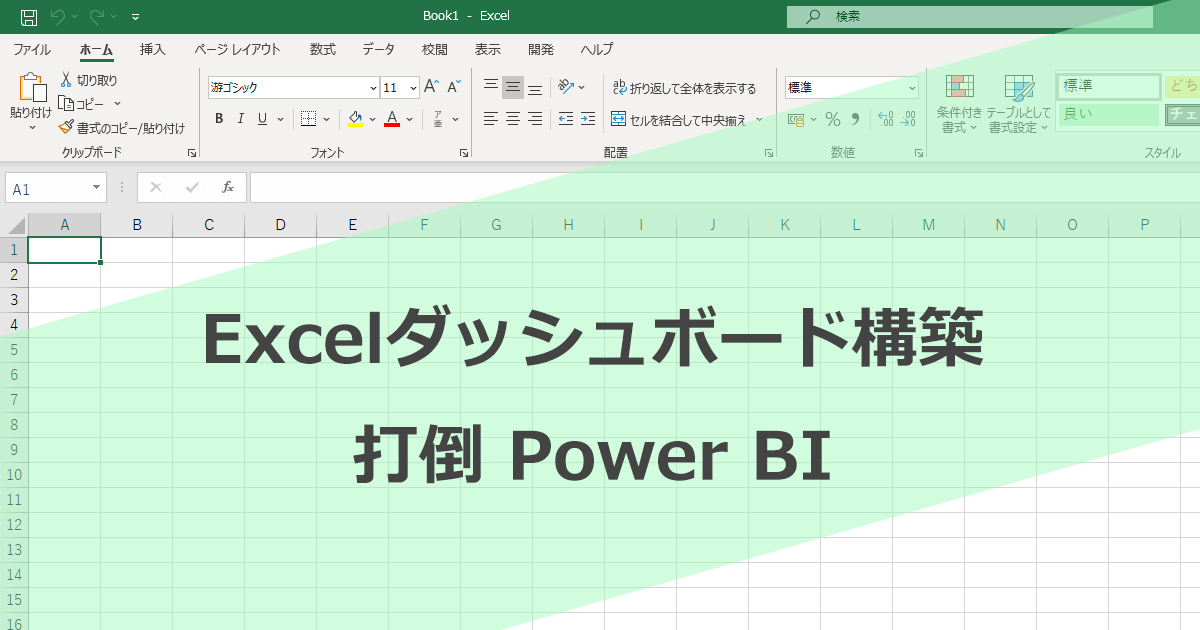The width and height of the screenshot is (1200, 630).
Task: Toggle italic formatting
Action: [x=241, y=119]
